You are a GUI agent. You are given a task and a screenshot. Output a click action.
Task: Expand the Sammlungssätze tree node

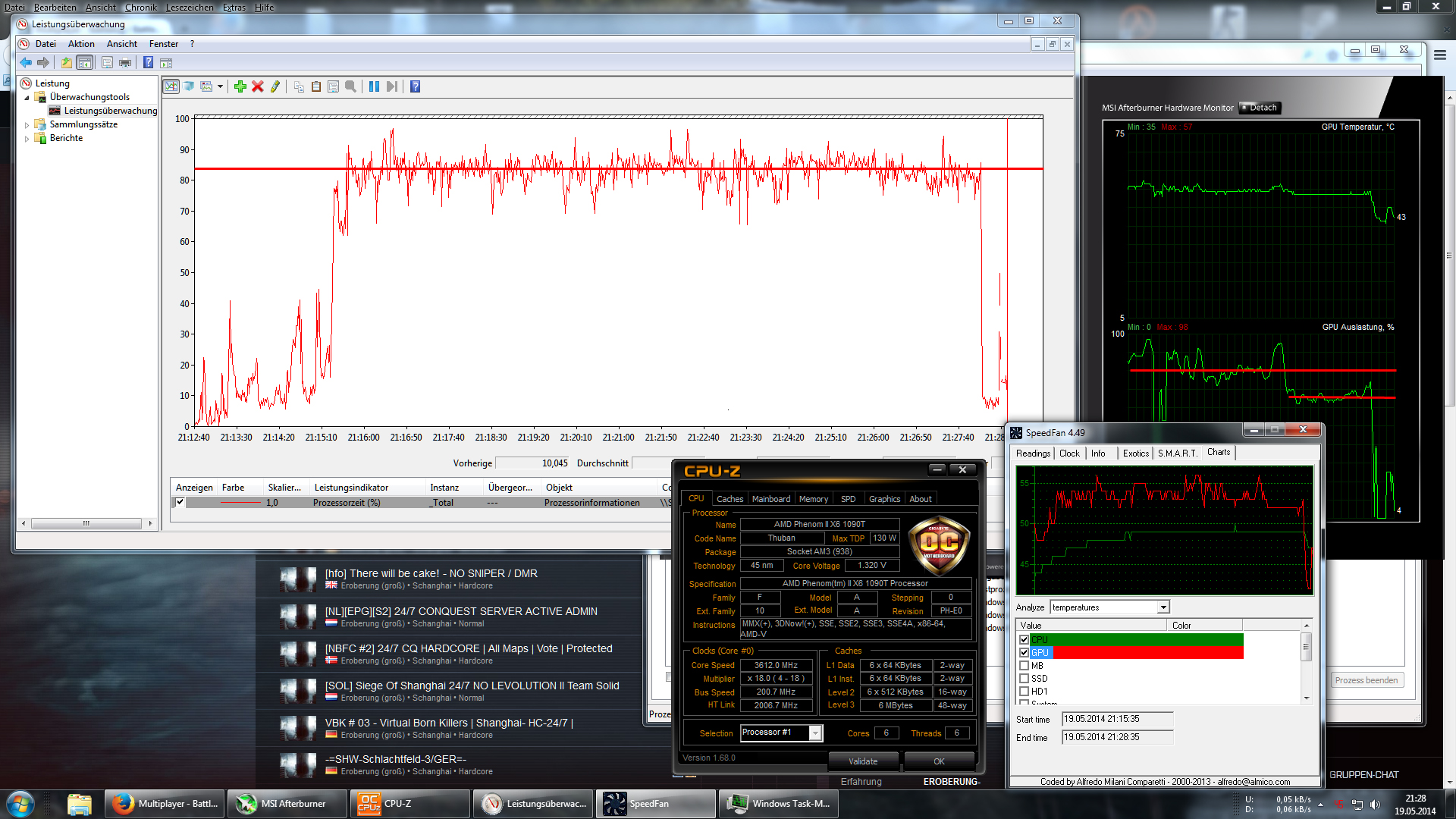click(x=27, y=124)
